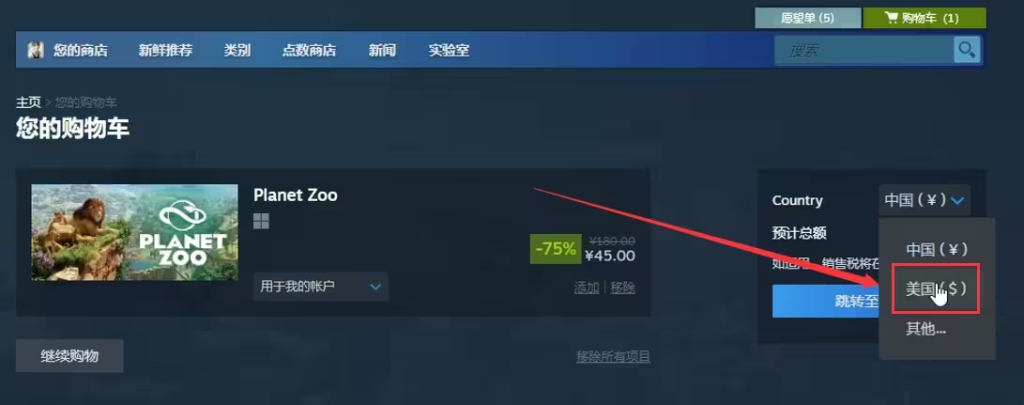The width and height of the screenshot is (1024, 405).
Task: Click the shopping cart icon
Action: coord(891,18)
